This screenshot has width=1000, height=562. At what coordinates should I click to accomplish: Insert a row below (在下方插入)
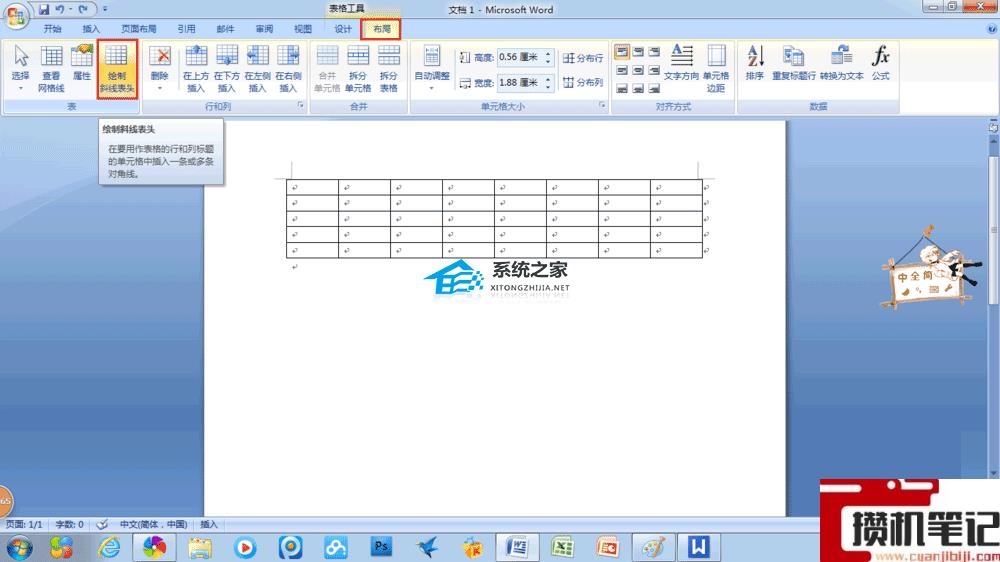226,69
